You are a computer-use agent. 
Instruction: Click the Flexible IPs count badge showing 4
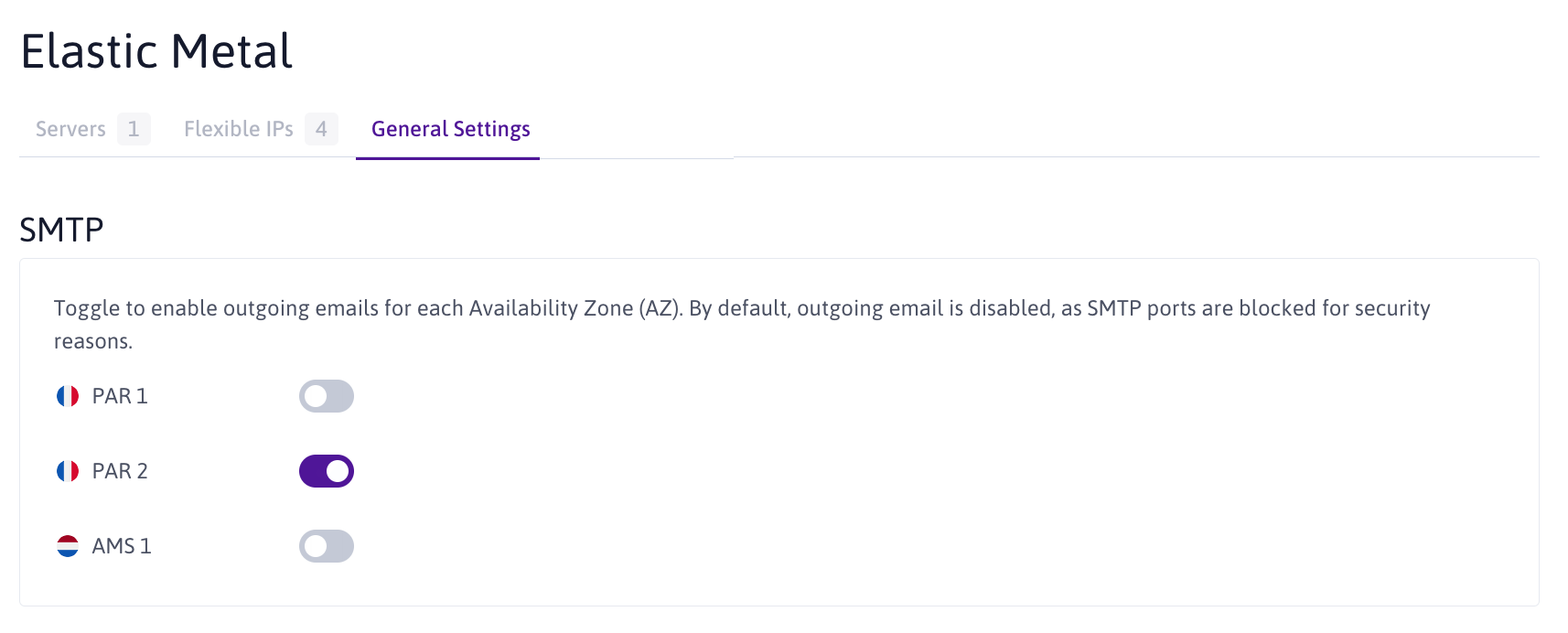click(x=321, y=129)
